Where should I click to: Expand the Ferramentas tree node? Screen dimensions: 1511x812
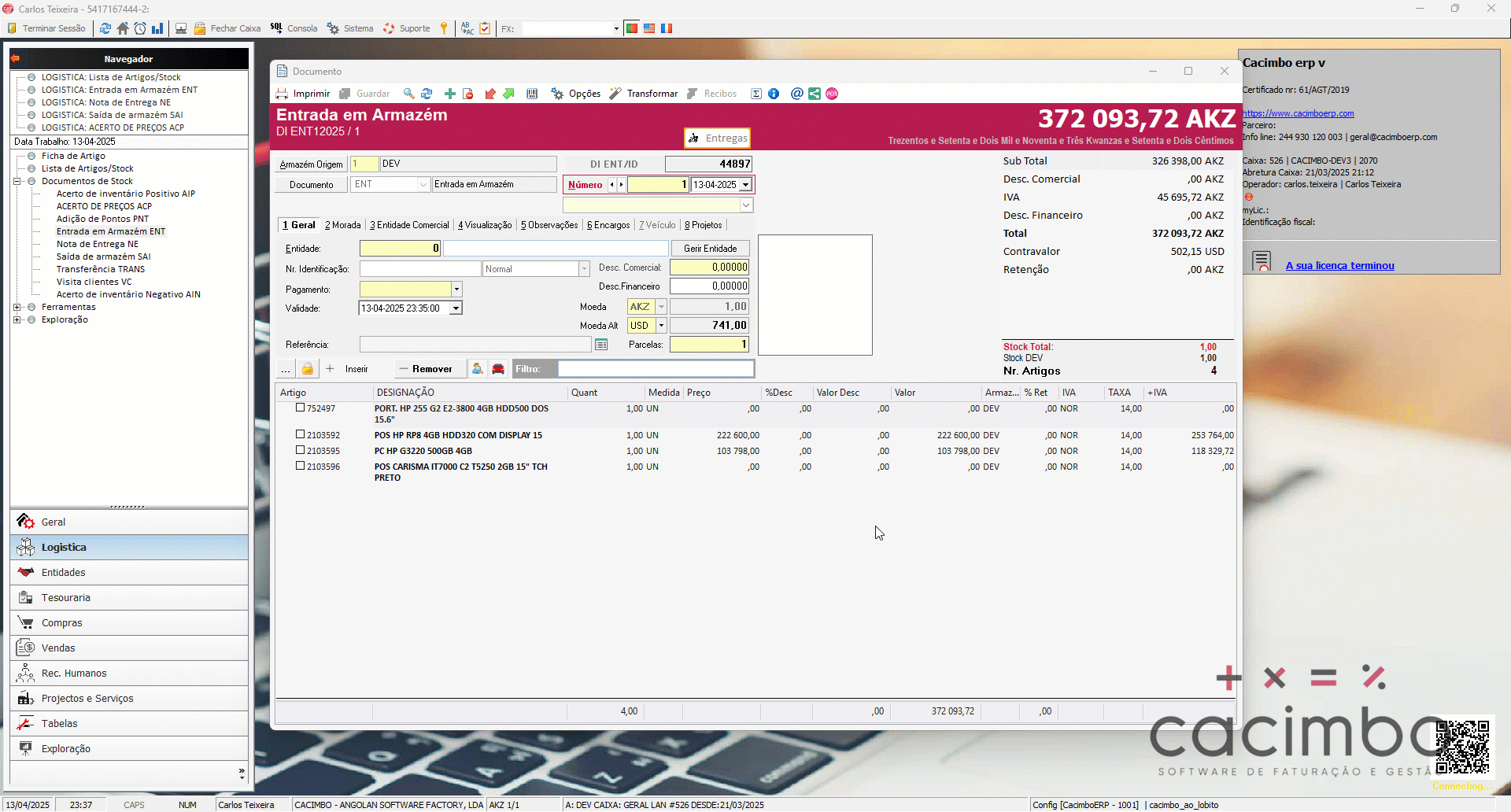point(17,308)
